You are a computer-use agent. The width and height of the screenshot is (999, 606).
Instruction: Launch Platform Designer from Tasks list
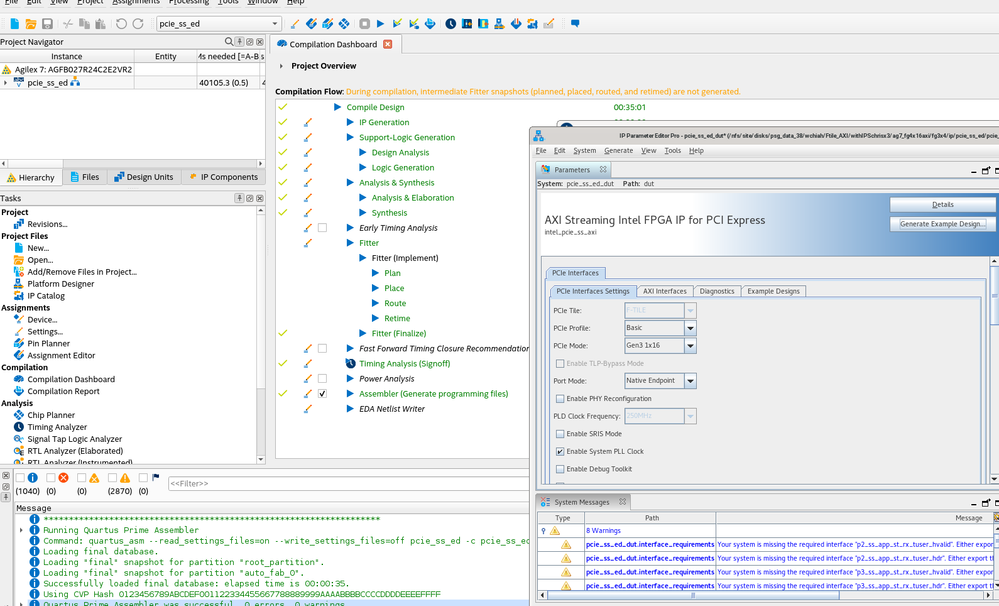(60, 284)
